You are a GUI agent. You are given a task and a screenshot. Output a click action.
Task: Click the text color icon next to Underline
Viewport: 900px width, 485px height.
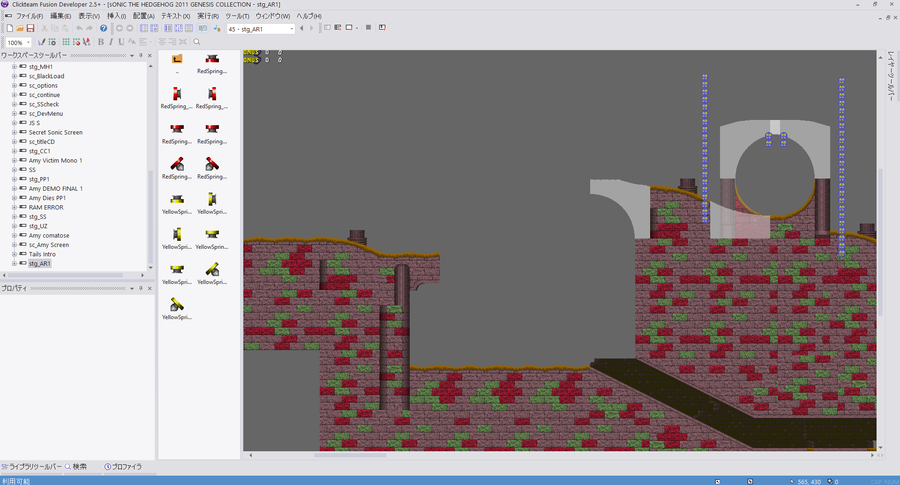click(132, 42)
